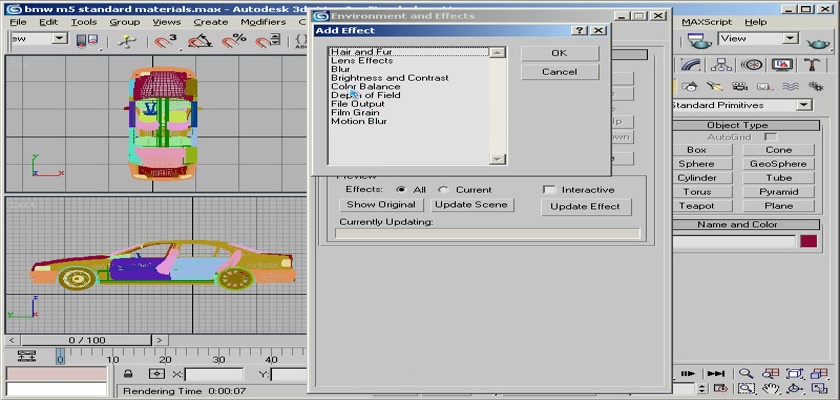Viewport: 840px width, 400px height.
Task: Select the Lights category icon
Action: [714, 86]
